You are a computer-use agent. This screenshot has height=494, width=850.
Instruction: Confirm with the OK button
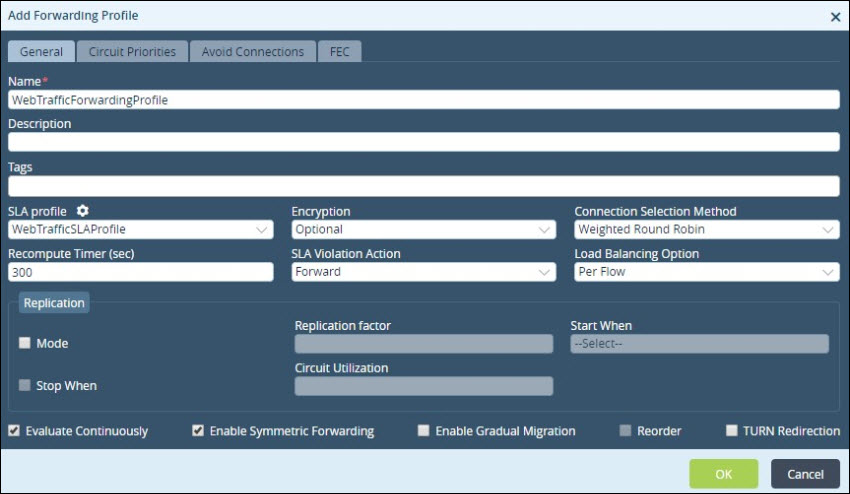[x=724, y=474]
